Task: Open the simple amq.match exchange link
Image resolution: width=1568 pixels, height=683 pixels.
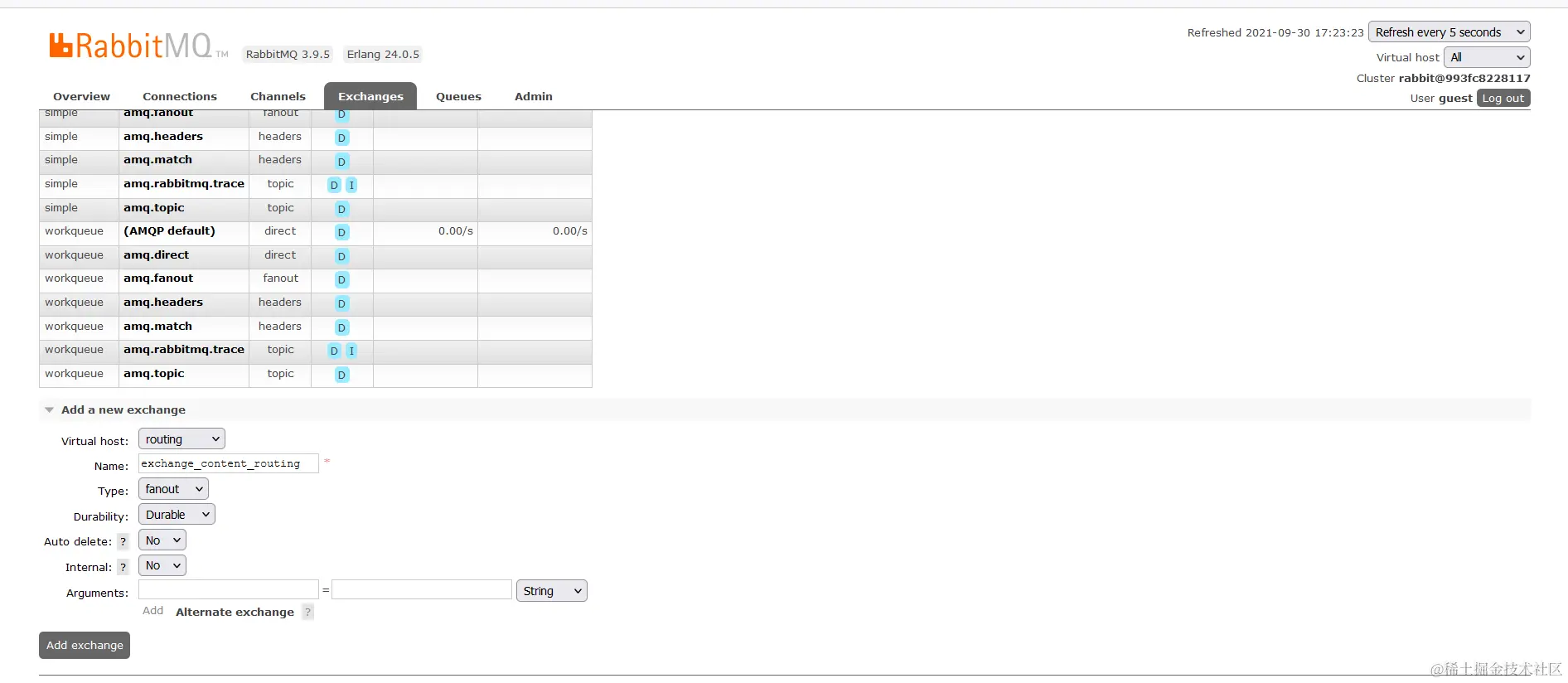Action: coord(157,160)
